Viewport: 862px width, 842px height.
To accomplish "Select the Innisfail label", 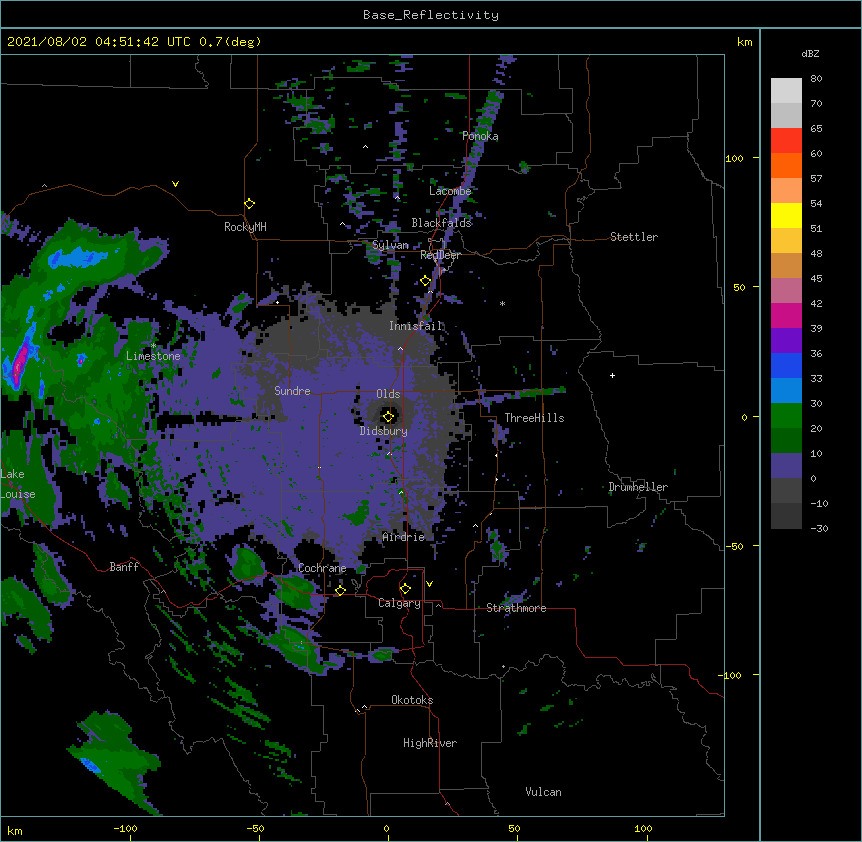I will [416, 326].
